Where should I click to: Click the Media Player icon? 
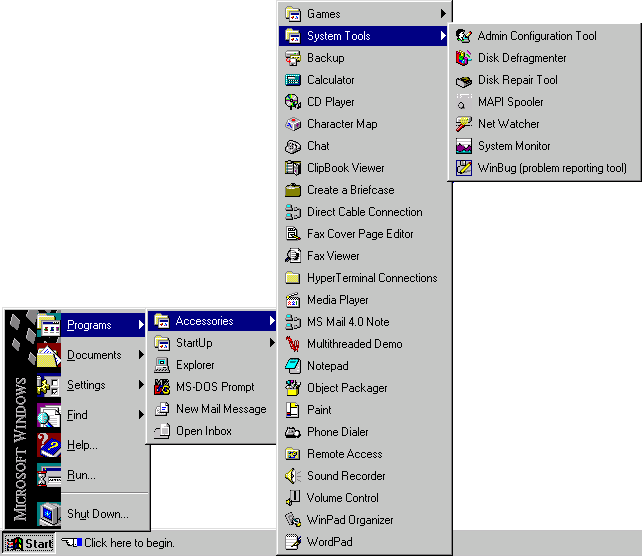point(293,300)
